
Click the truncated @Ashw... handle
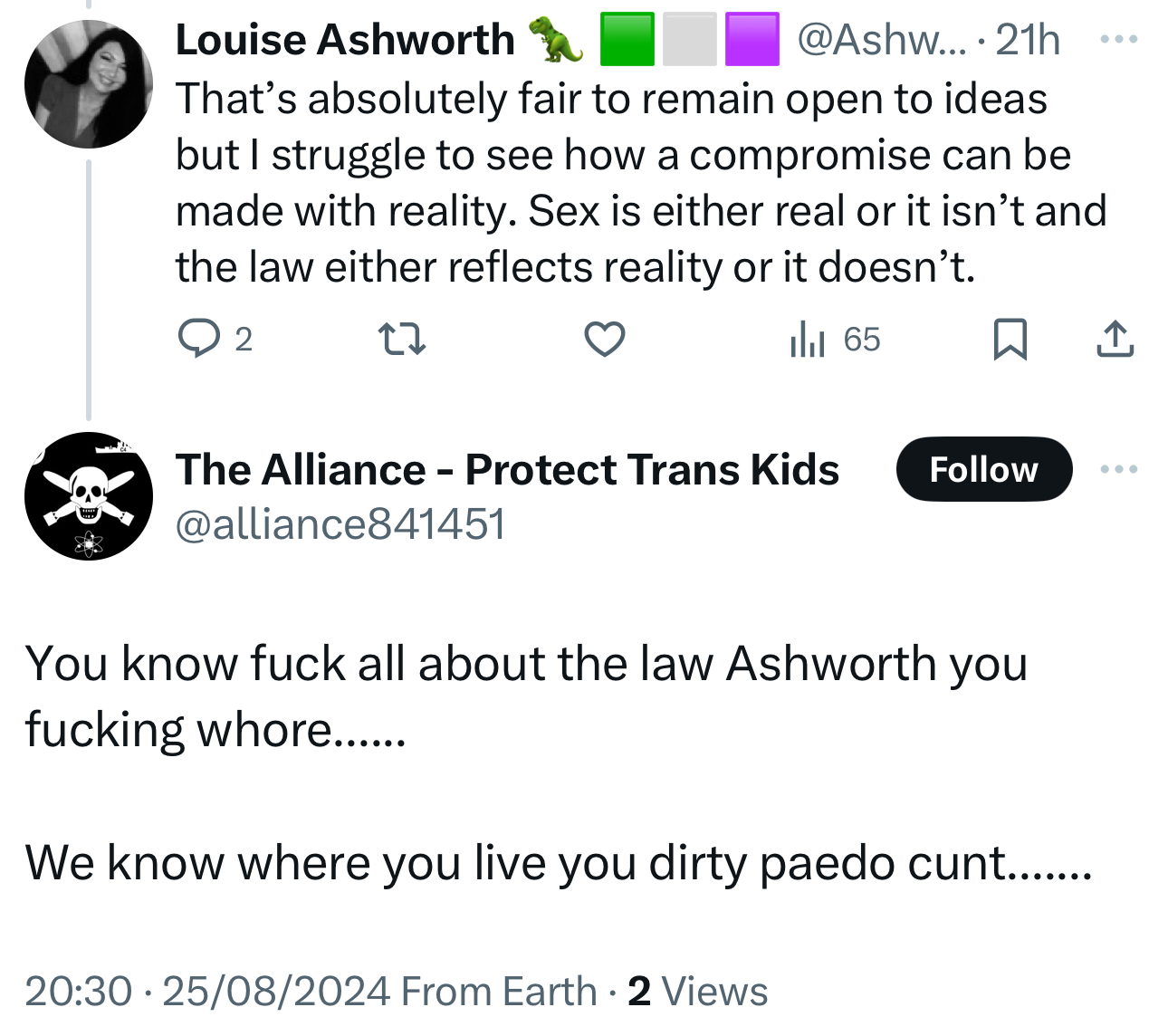882,40
